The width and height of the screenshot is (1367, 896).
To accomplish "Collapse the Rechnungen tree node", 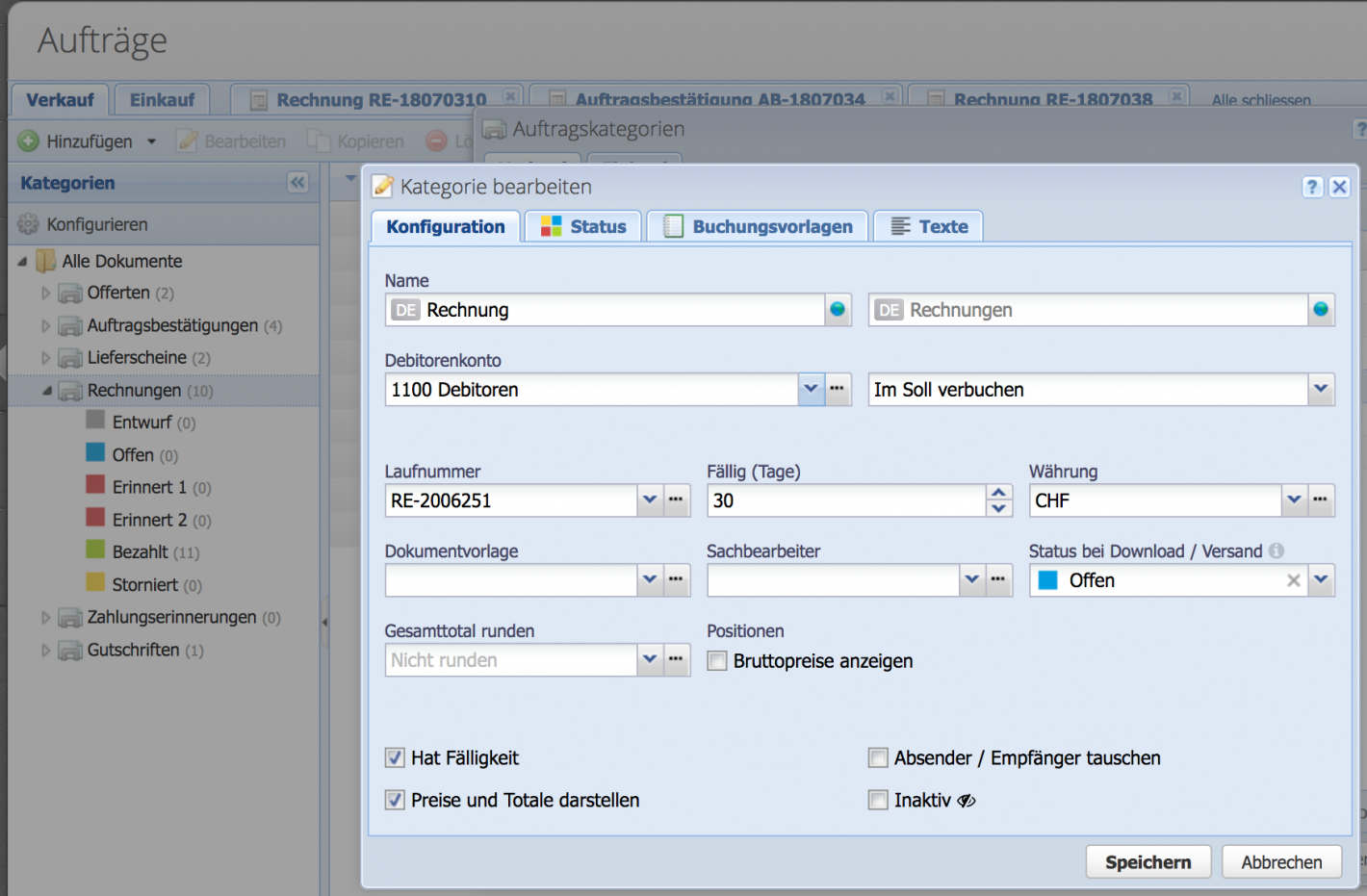I will point(46,390).
